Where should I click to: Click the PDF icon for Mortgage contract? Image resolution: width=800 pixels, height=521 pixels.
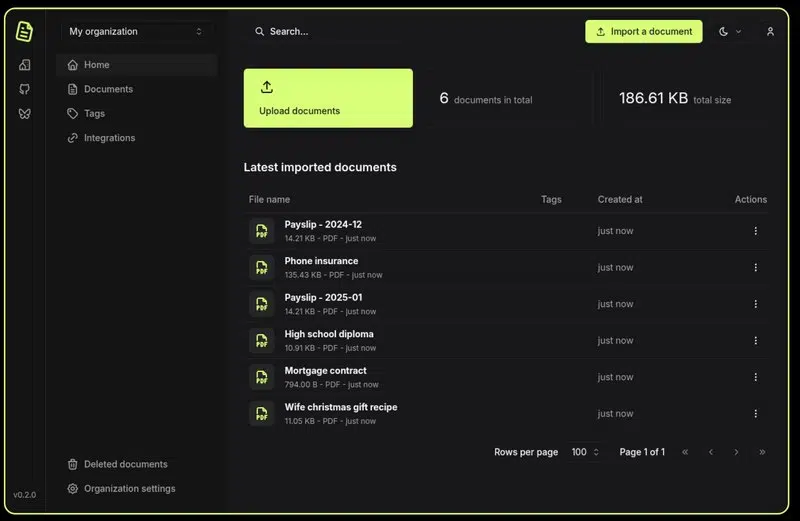click(x=262, y=377)
